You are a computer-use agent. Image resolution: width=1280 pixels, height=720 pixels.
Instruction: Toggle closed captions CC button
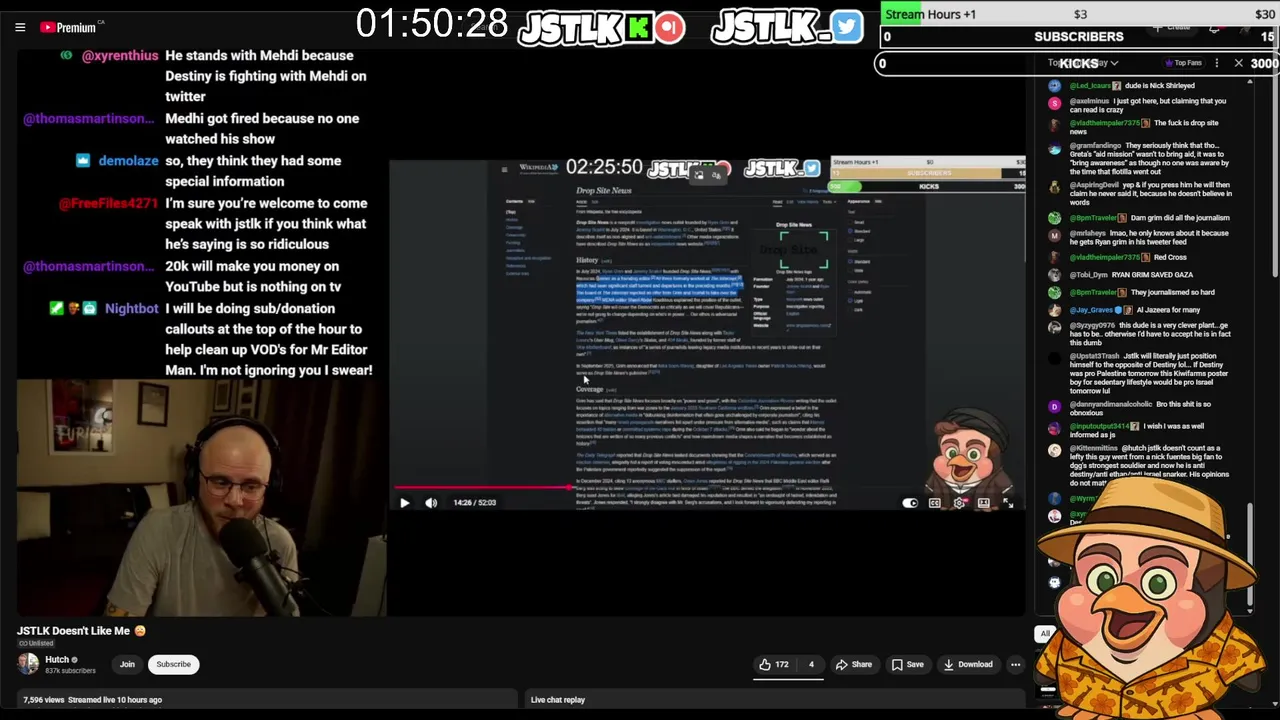(x=934, y=503)
